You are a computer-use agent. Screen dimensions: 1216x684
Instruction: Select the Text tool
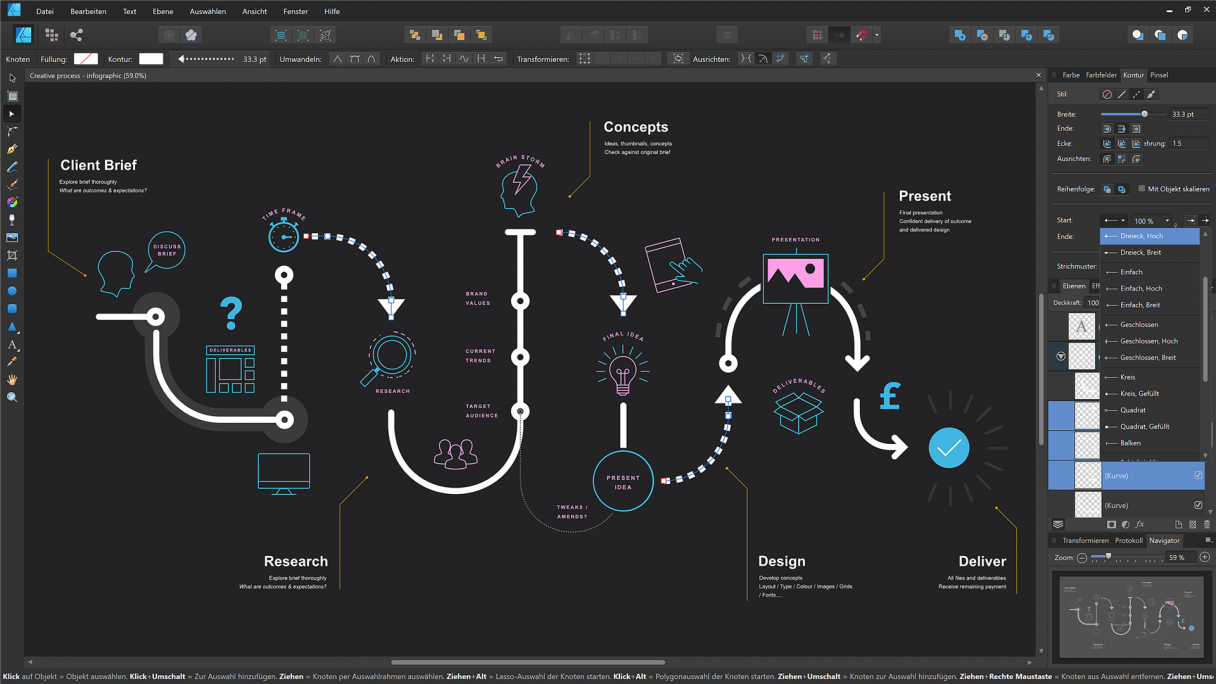(x=13, y=345)
